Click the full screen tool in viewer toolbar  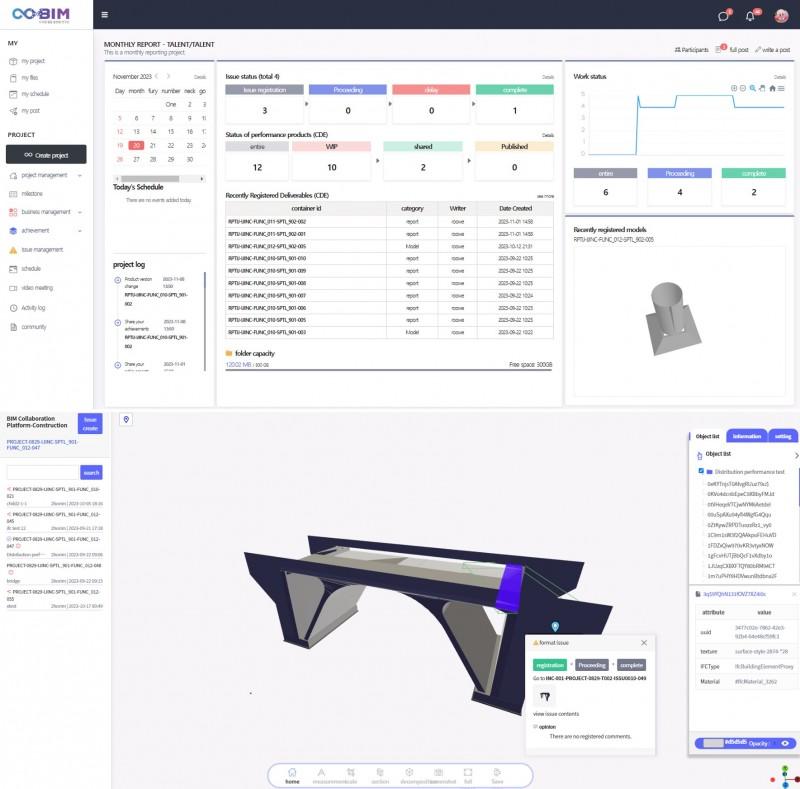[468, 776]
